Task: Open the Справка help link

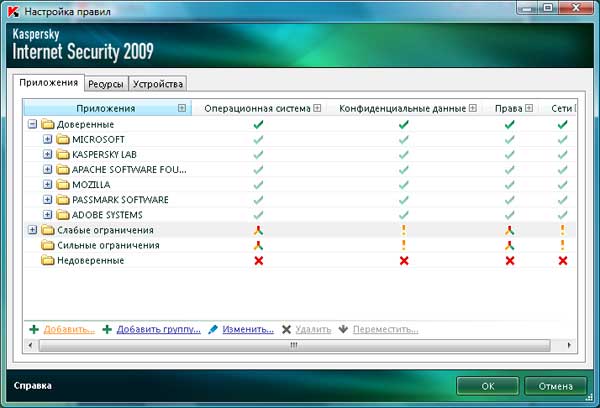Action: [33, 385]
